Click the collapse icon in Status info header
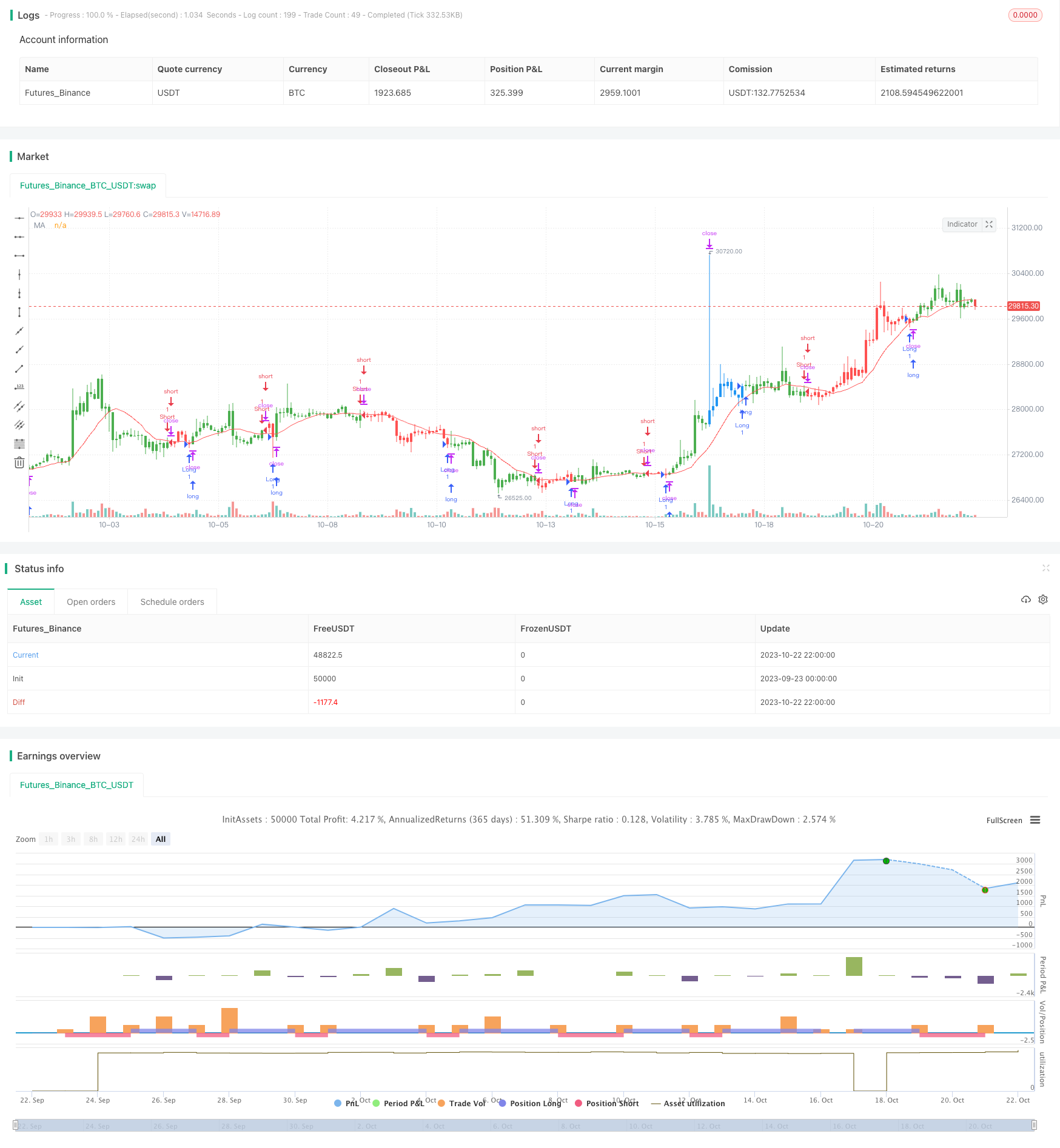 [1045, 568]
